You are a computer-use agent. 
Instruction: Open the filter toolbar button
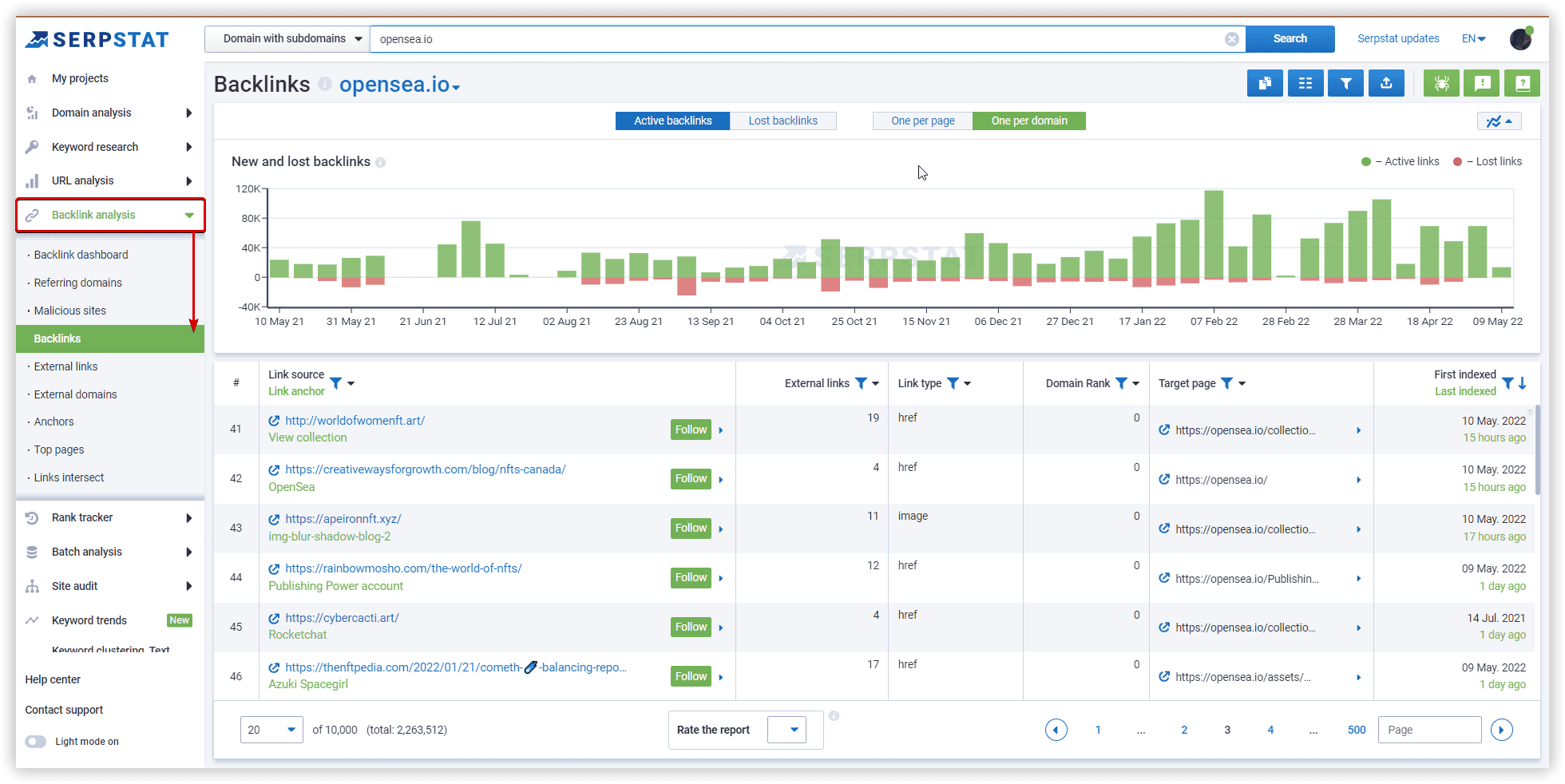1346,83
